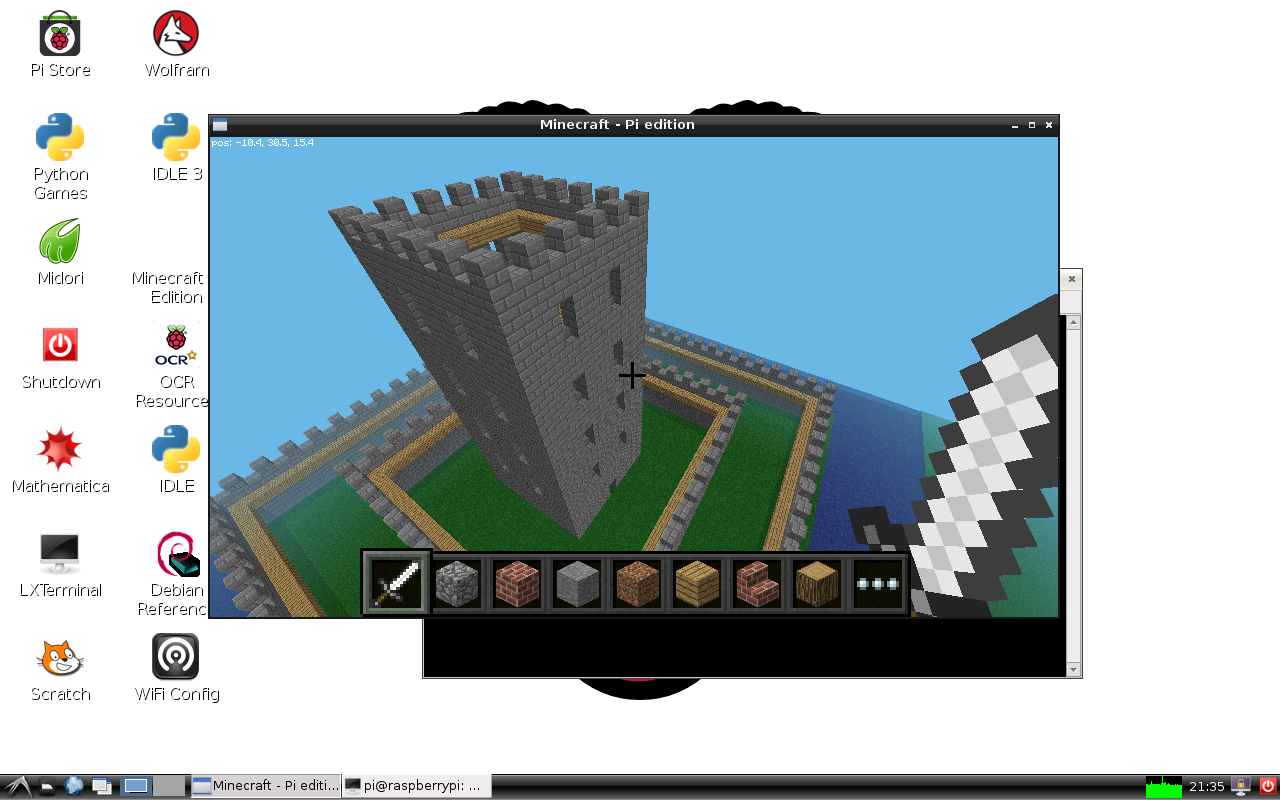
Task: Click the terminal window's scrollbar down arrow
Action: 1074,670
